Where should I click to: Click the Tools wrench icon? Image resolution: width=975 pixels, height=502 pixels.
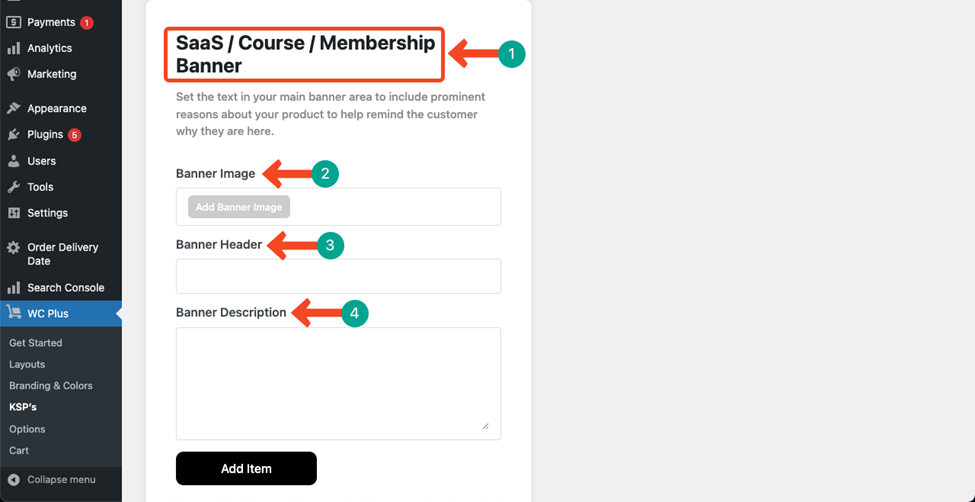click(x=14, y=187)
